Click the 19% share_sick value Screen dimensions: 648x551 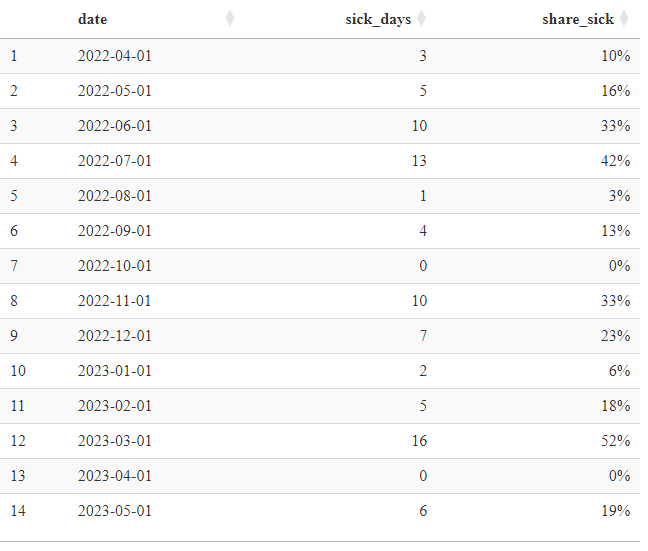(x=616, y=511)
